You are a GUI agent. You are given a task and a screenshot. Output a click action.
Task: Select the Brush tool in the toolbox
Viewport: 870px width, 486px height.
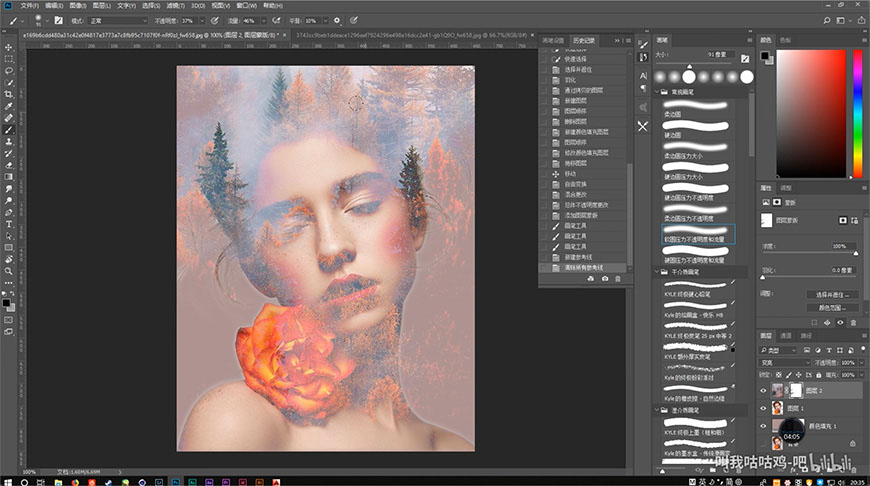pos(9,130)
